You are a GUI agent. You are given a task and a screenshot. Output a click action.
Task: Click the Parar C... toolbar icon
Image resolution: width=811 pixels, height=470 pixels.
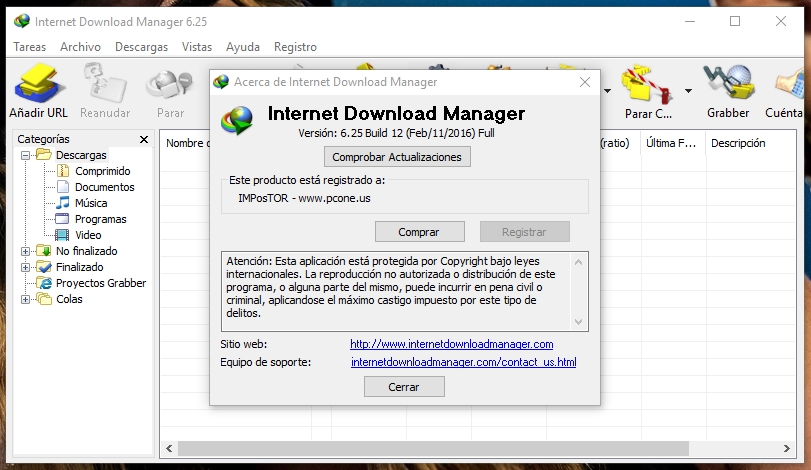648,84
